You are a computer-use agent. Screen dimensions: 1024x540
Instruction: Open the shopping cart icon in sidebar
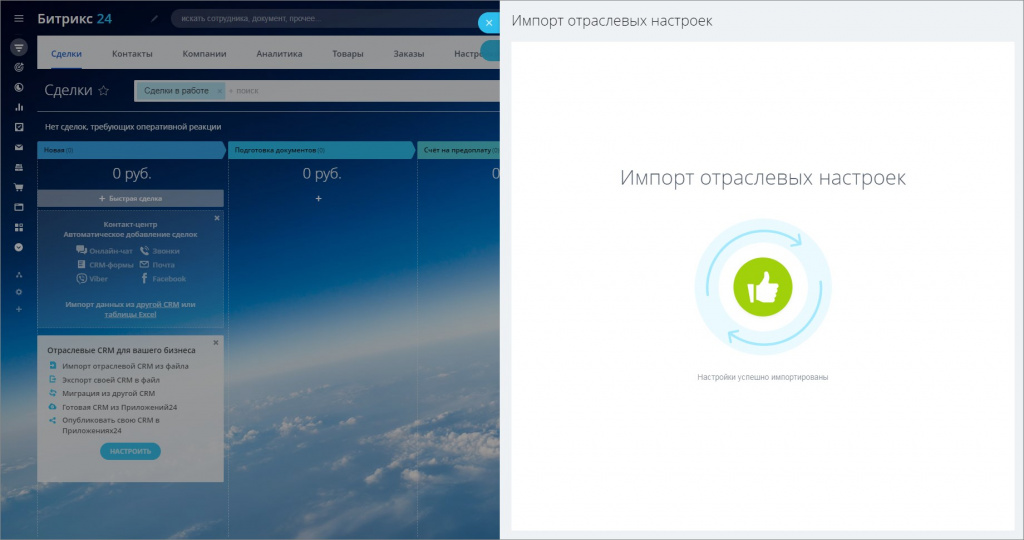click(19, 187)
